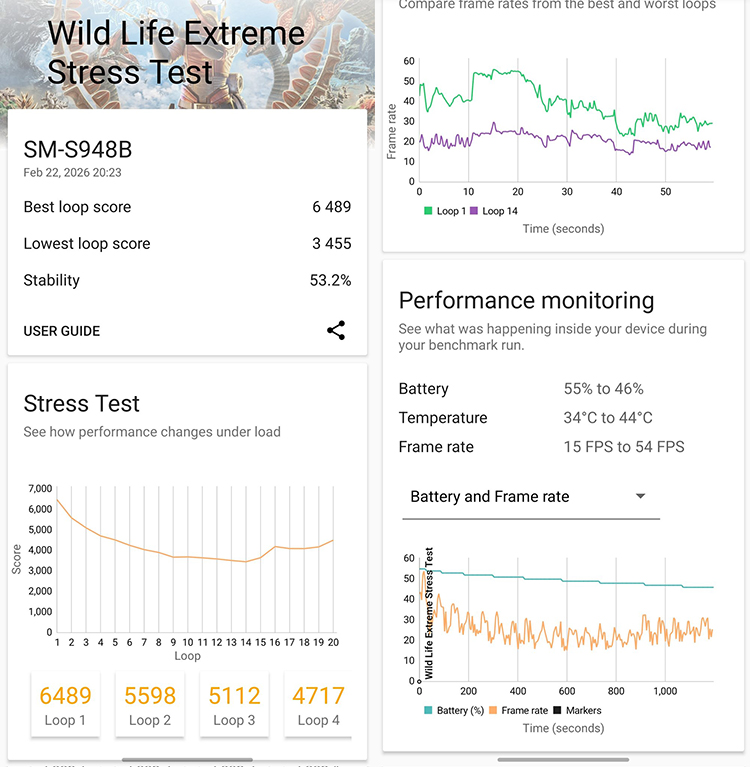
Task: Tap the Loop 4 score card 4717
Action: (x=318, y=705)
